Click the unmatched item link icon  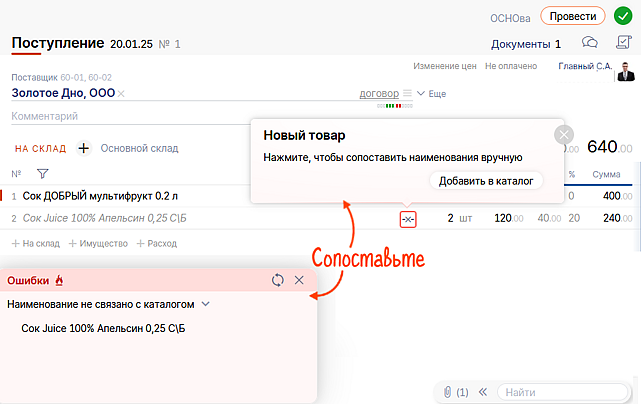point(407,219)
